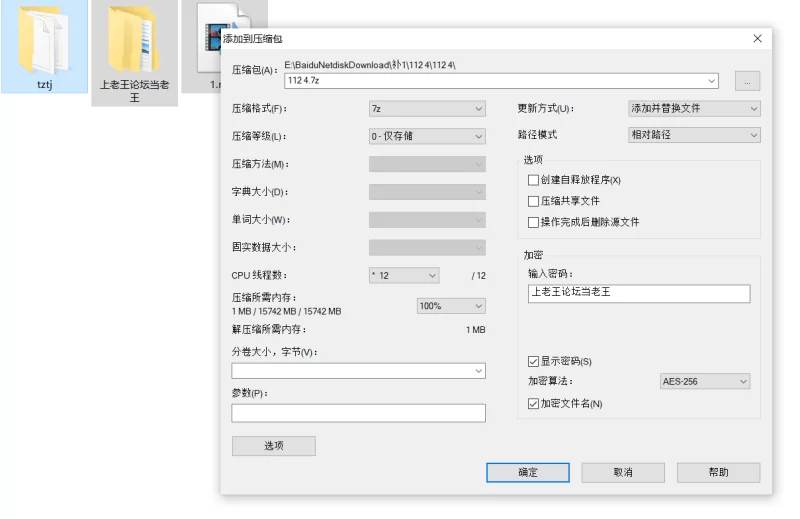This screenshot has height=519, width=800.
Task: Open the 分卷大小 volume size combo box
Action: (x=358, y=371)
